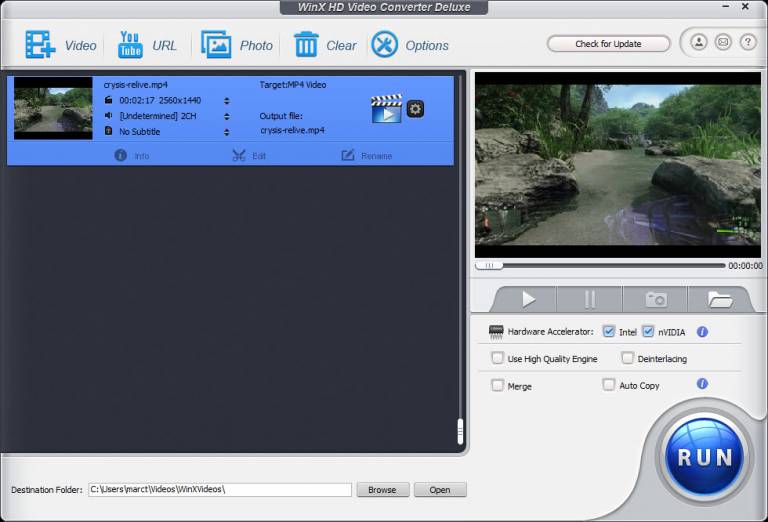
Task: Close the WinX HD Video Converter window
Action: click(x=745, y=7)
